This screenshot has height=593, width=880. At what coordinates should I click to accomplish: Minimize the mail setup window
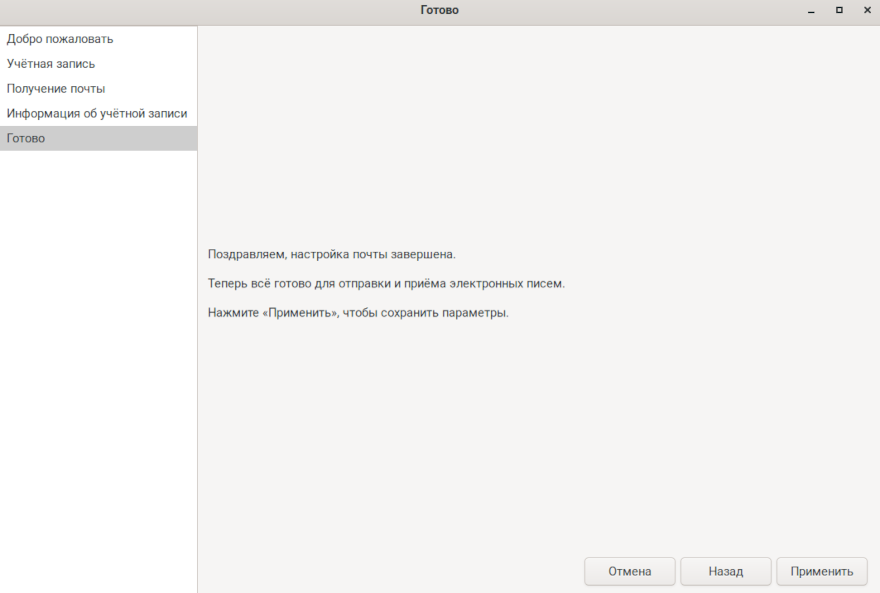coord(812,10)
